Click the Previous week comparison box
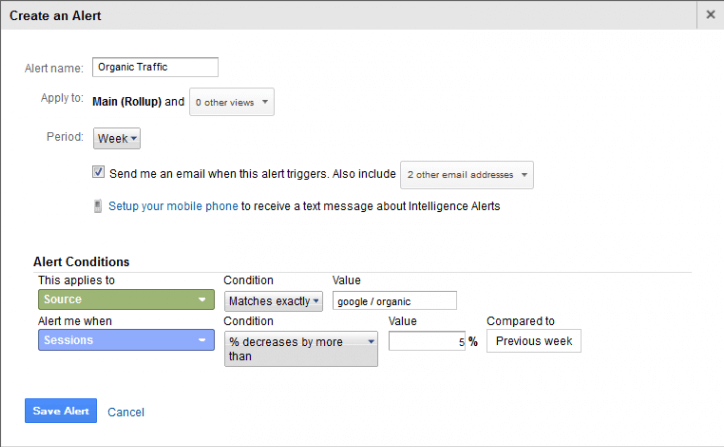This screenshot has width=724, height=447. (534, 341)
